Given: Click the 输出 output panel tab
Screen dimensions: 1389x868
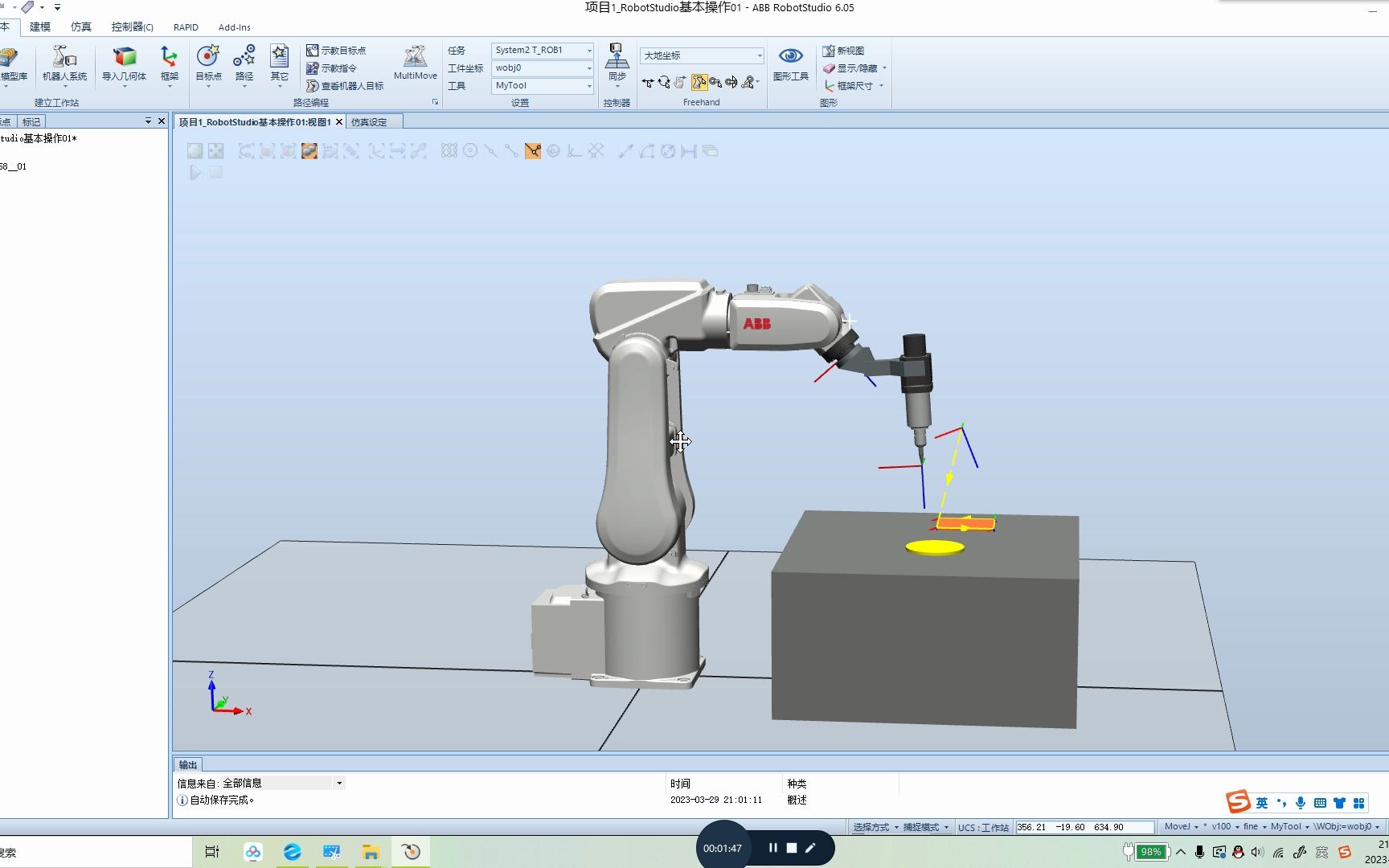Looking at the screenshot, I should coord(188,764).
